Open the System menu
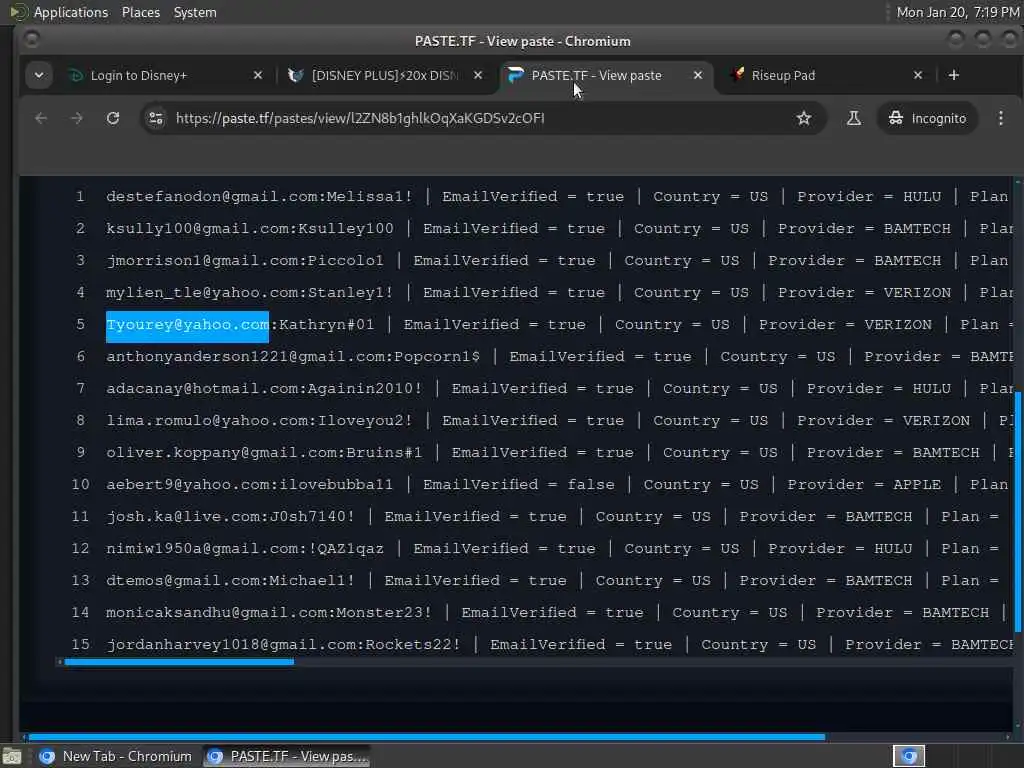Viewport: 1024px width, 768px height. pos(195,12)
